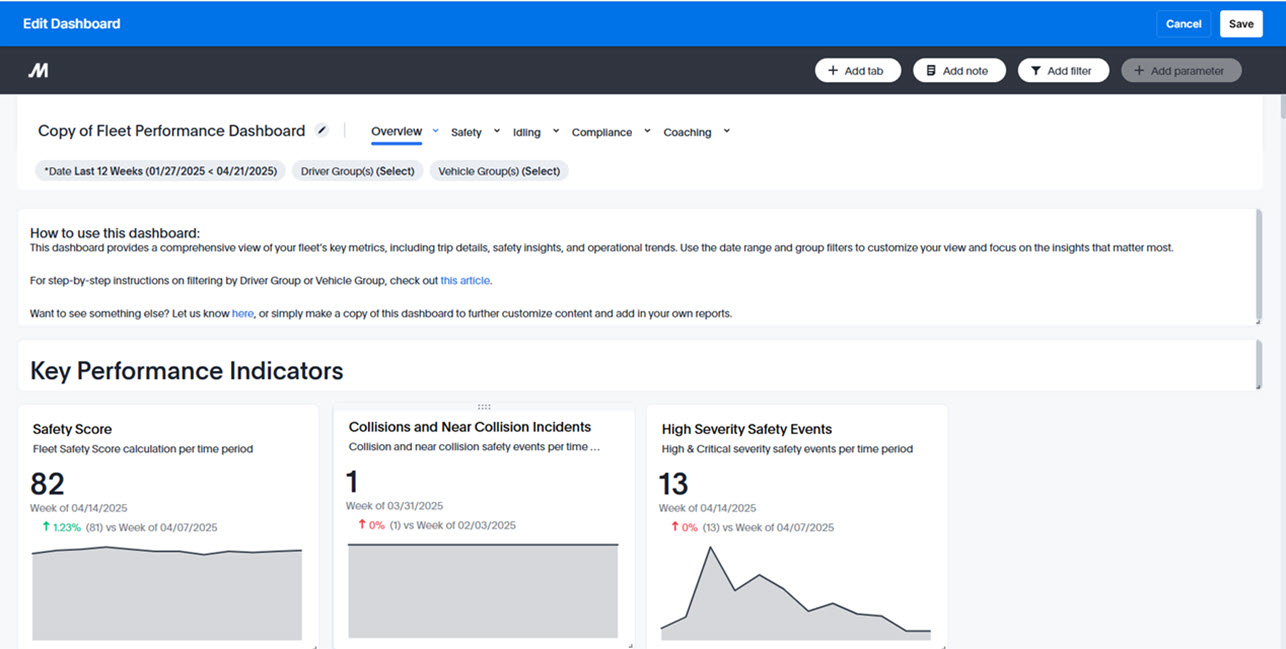The width and height of the screenshot is (1286, 649).
Task: Click the Motive logo icon
Action: tap(38, 70)
